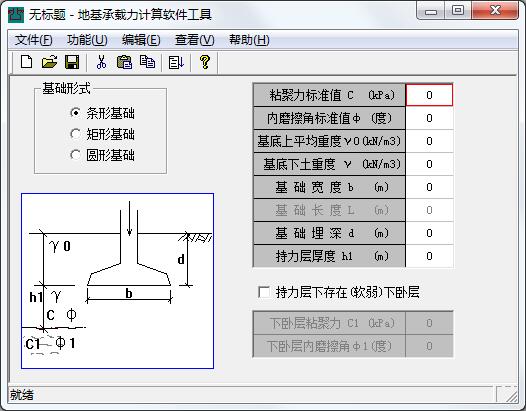
Task: Save using the floppy disk icon
Action: [x=72, y=62]
